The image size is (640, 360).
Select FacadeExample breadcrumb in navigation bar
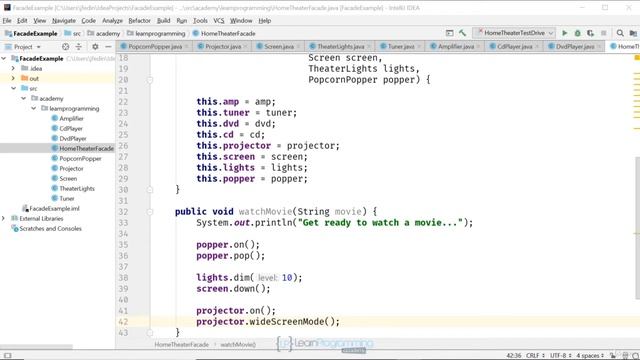[x=31, y=33]
